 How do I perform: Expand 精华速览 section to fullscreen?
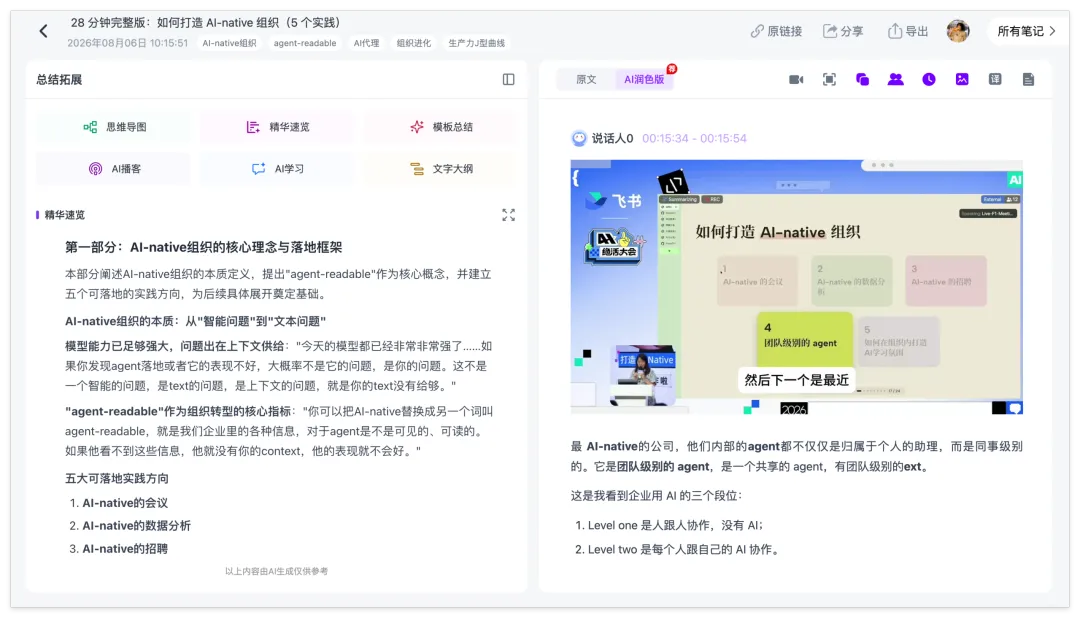508,215
